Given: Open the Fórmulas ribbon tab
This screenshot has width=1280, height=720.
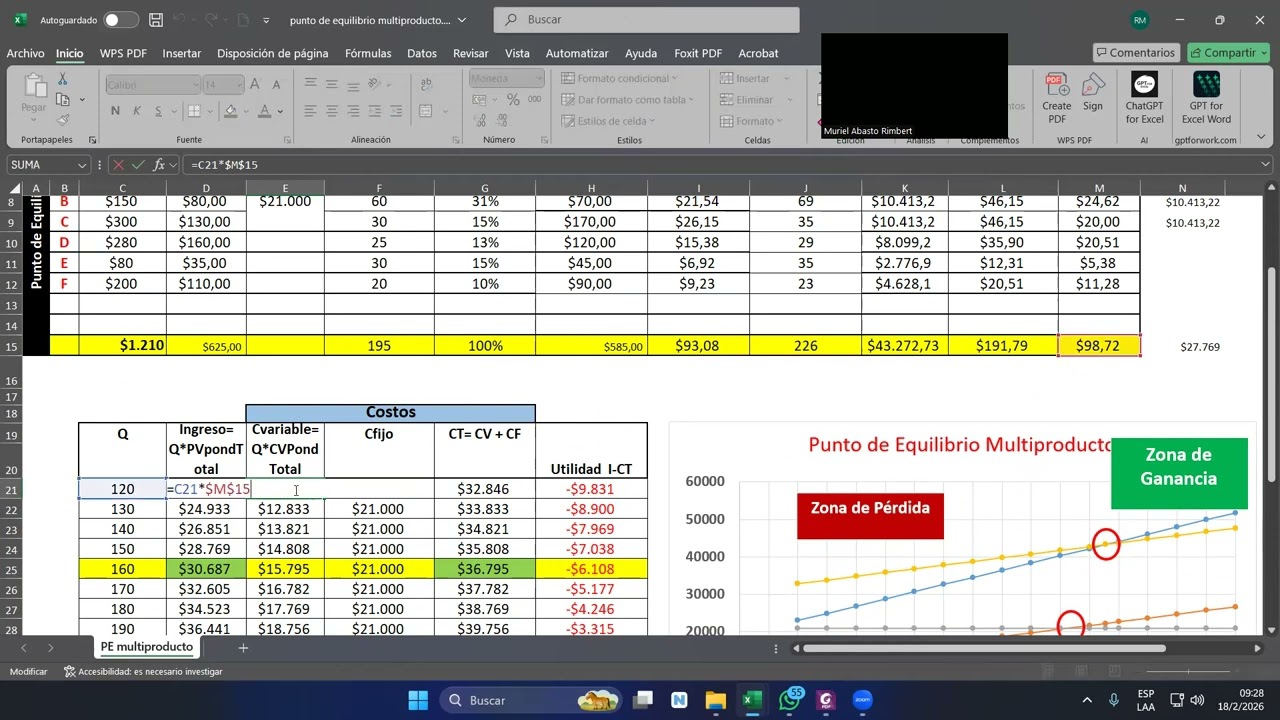Looking at the screenshot, I should click(x=368, y=53).
